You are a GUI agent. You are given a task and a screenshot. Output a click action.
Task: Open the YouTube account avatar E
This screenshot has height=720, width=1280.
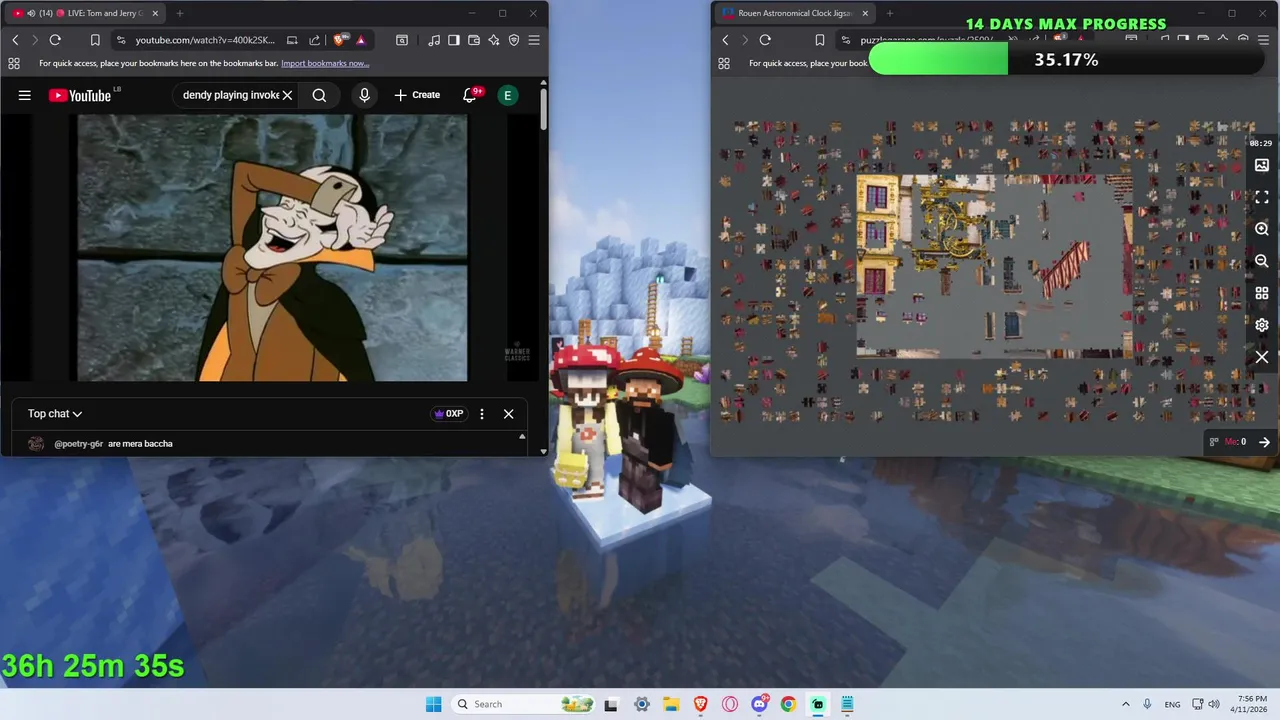pyautogui.click(x=508, y=95)
